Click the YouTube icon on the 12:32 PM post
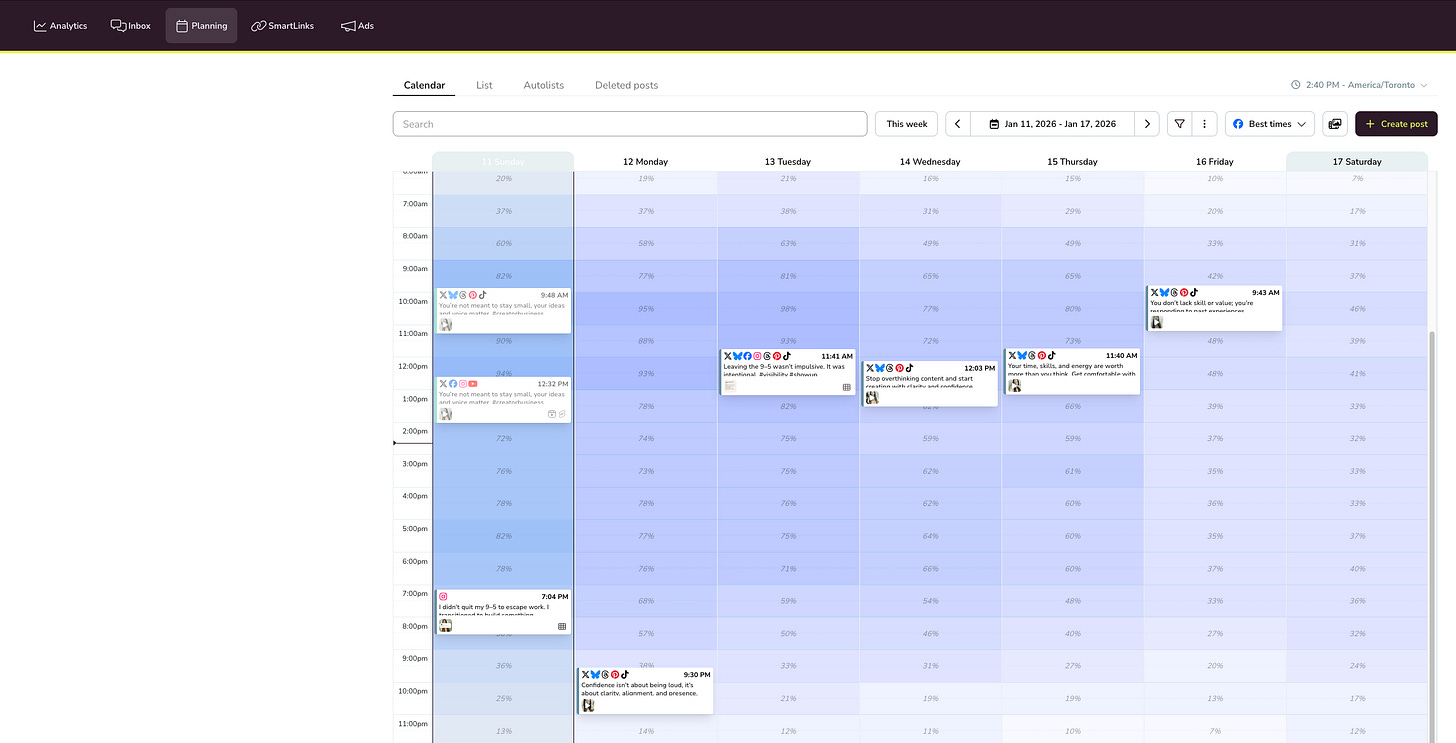 pyautogui.click(x=473, y=383)
